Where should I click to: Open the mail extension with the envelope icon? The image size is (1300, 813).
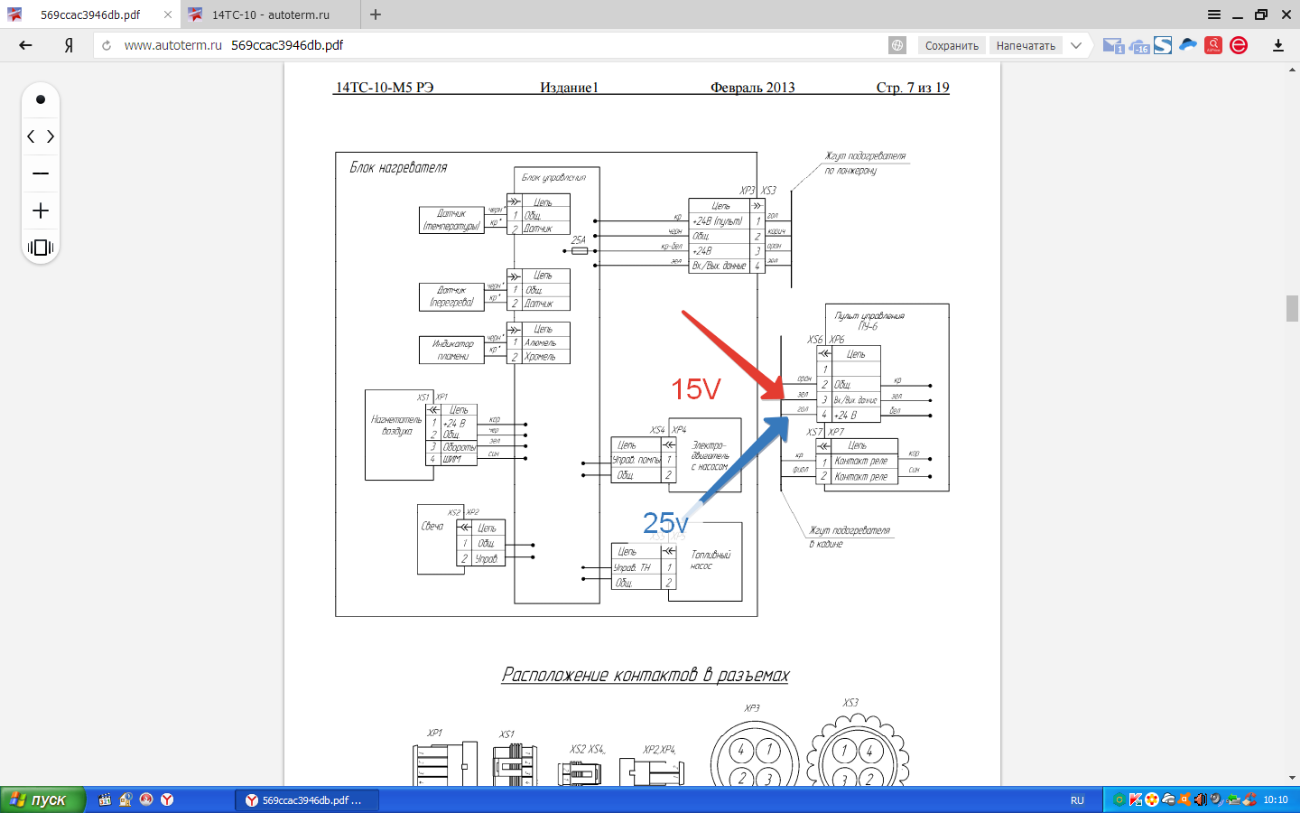coord(1113,46)
